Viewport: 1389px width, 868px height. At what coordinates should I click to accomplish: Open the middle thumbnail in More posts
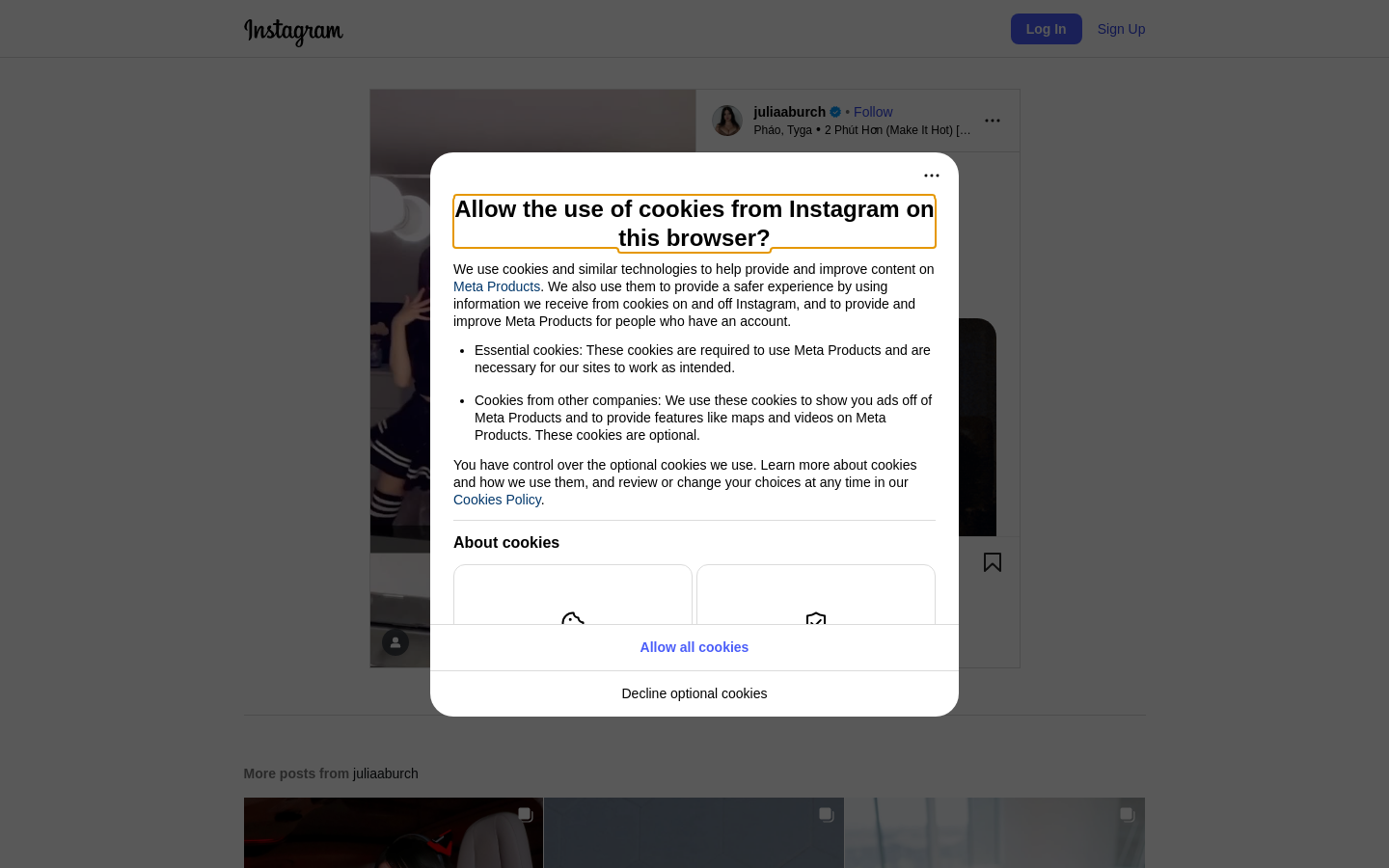(694, 833)
